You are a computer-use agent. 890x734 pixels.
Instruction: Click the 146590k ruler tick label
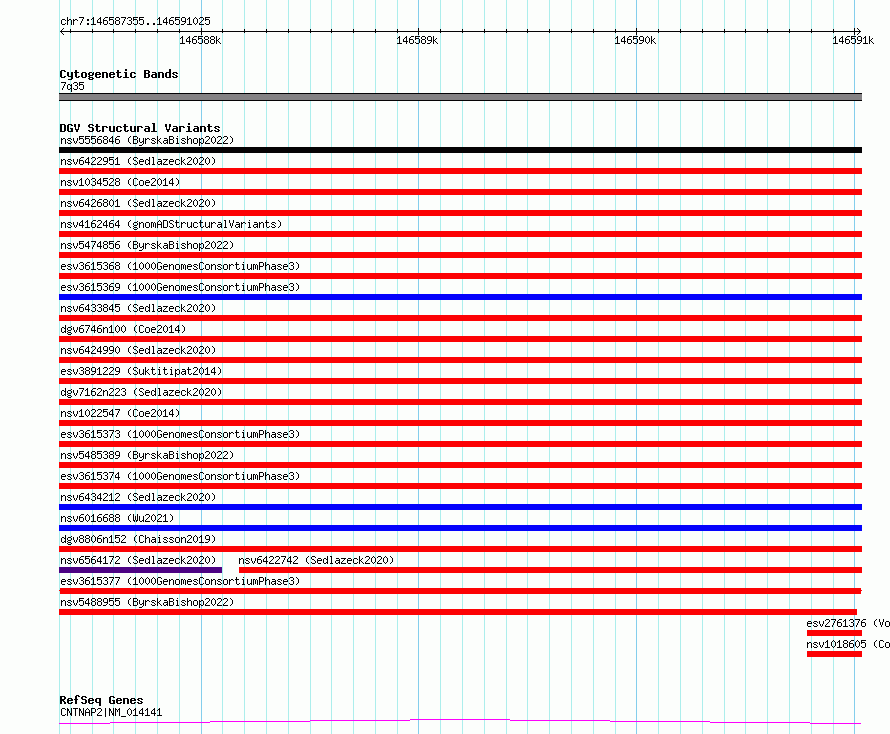635,40
